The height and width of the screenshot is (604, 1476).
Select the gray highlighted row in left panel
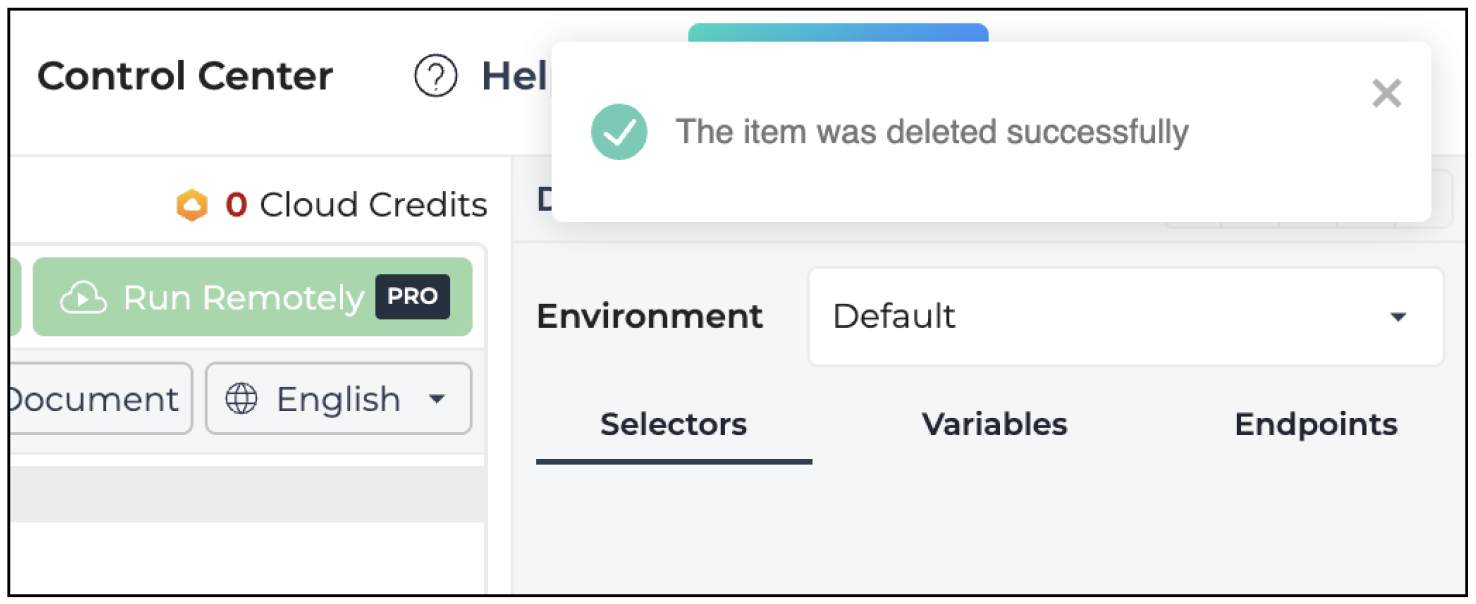248,494
